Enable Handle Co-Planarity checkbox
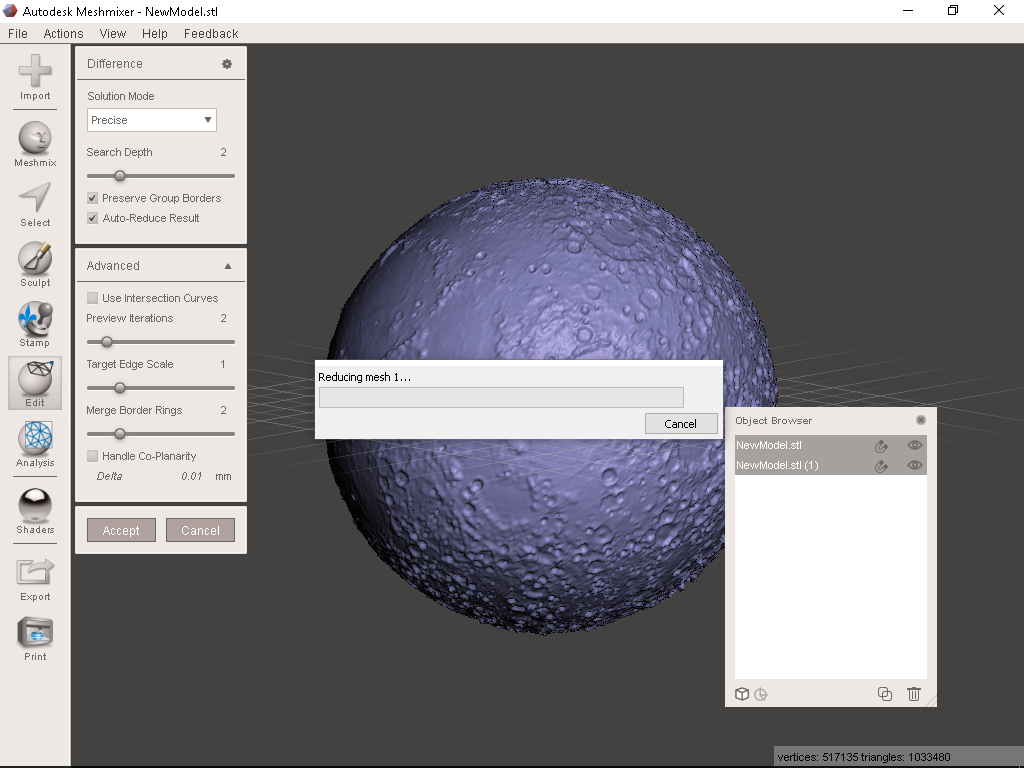 93,456
